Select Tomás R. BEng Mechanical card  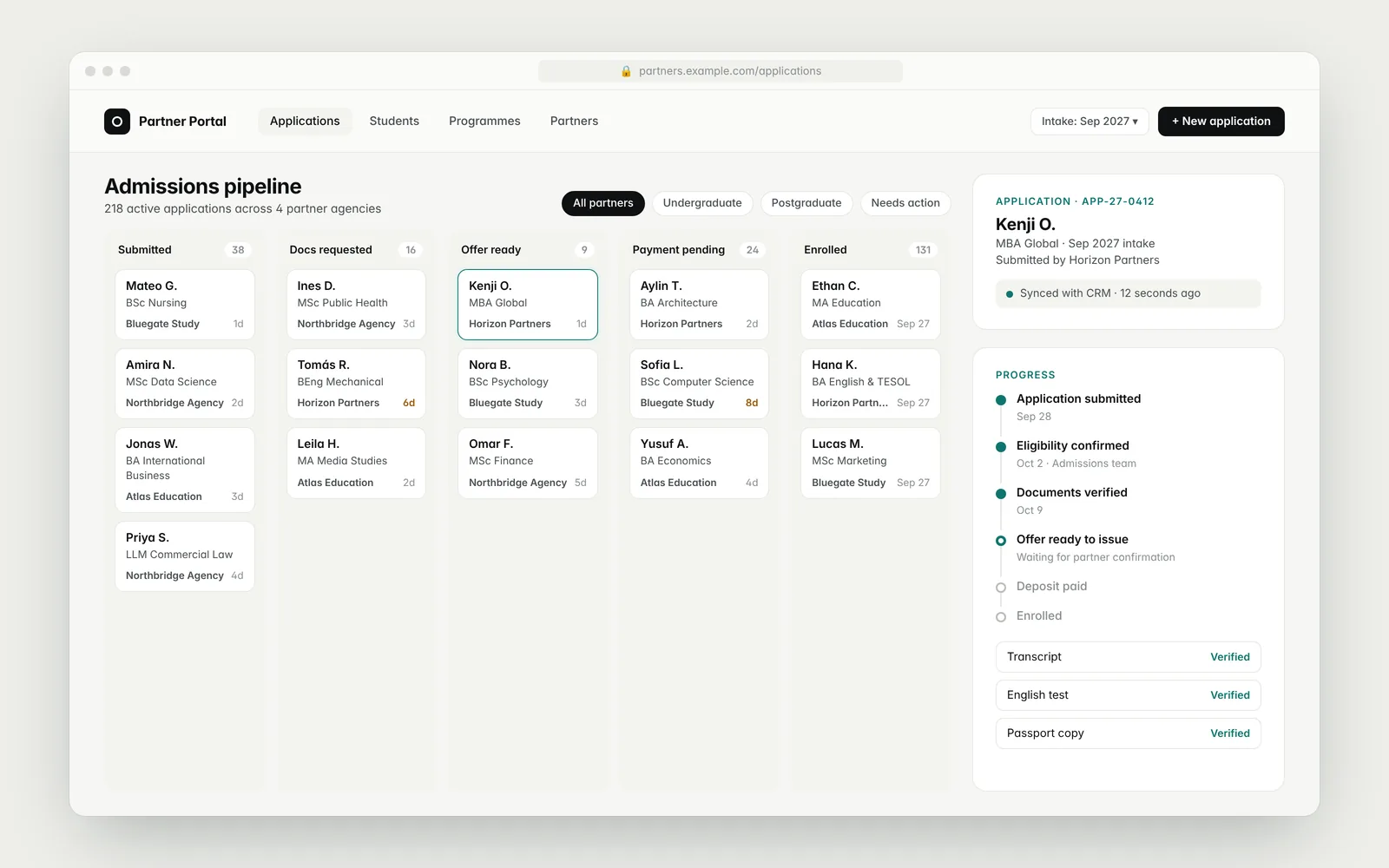[x=356, y=384]
